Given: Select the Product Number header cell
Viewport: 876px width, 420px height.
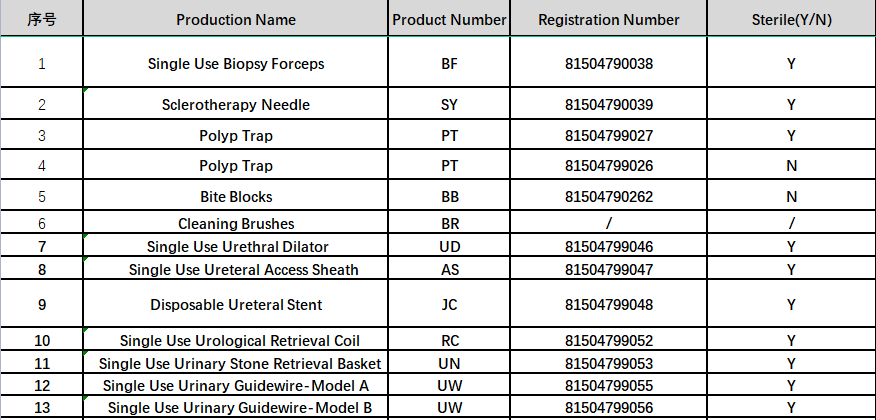Looking at the screenshot, I should [x=449, y=20].
